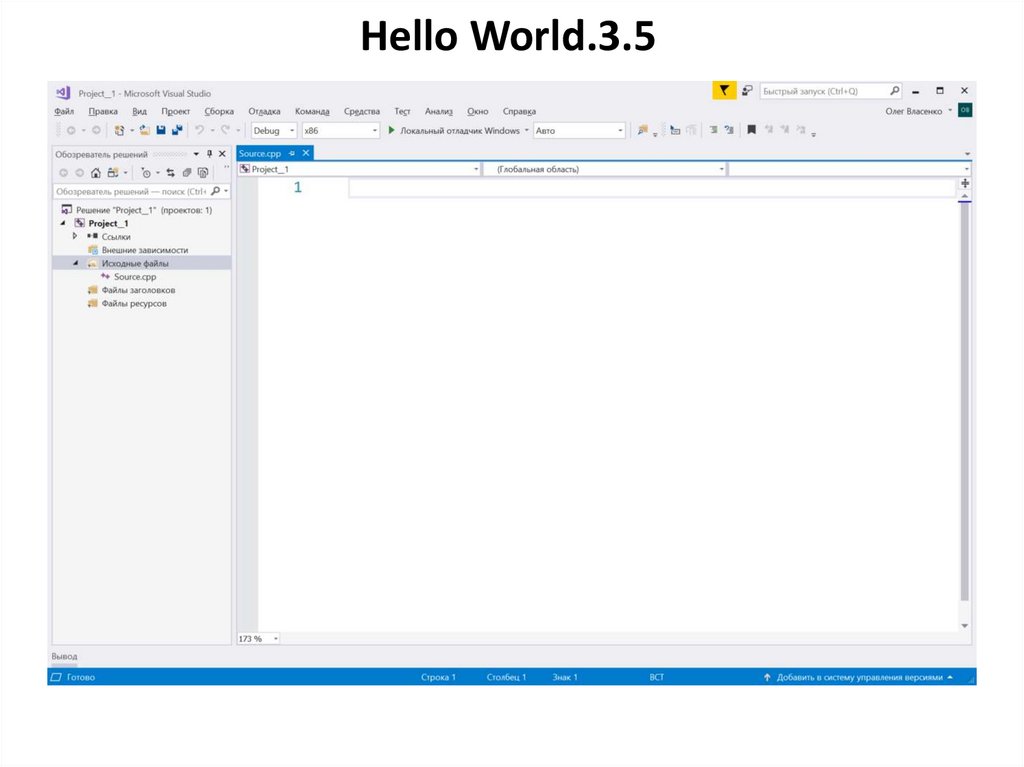Click the Undo arrow icon

pos(200,131)
